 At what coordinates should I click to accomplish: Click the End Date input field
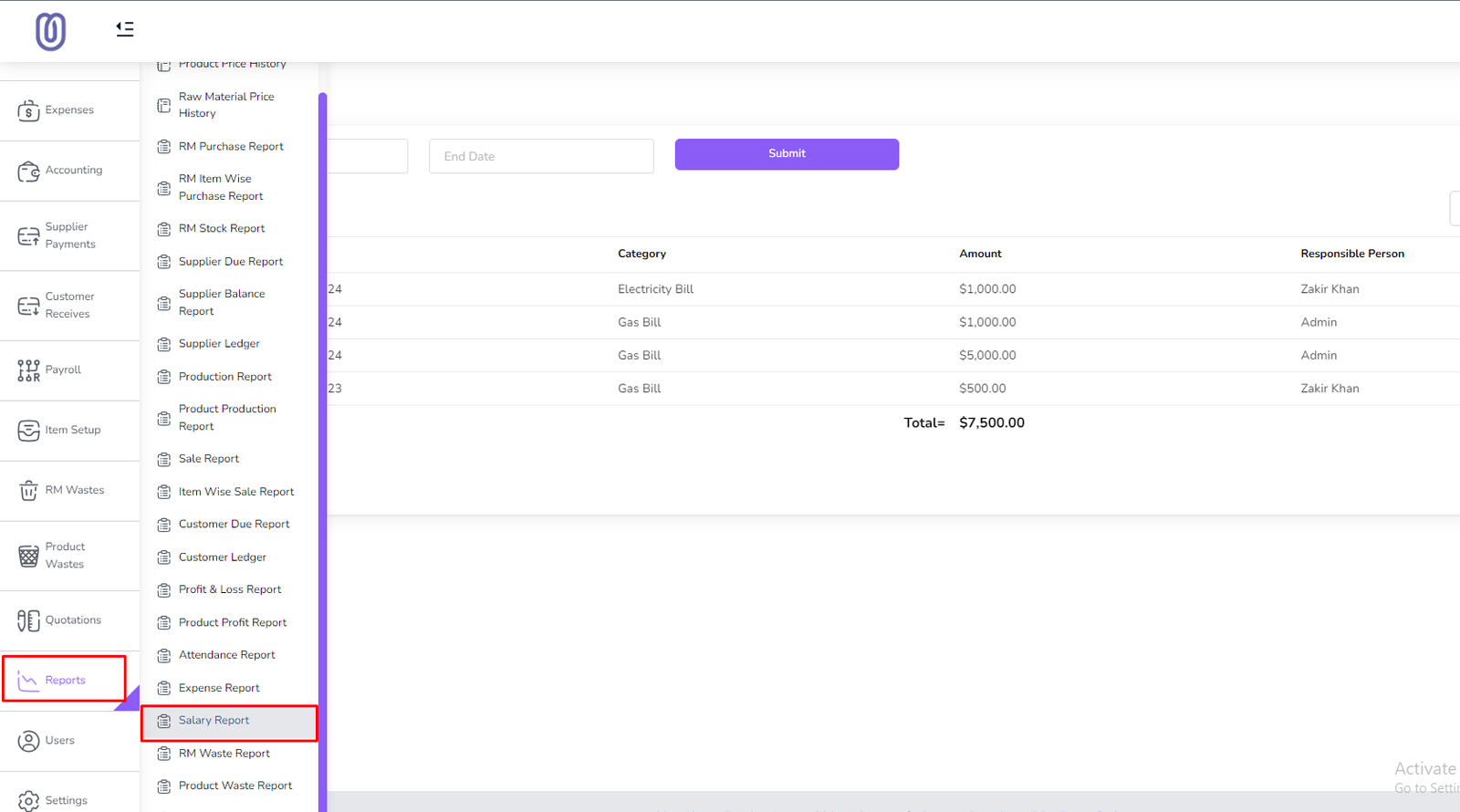click(x=541, y=157)
